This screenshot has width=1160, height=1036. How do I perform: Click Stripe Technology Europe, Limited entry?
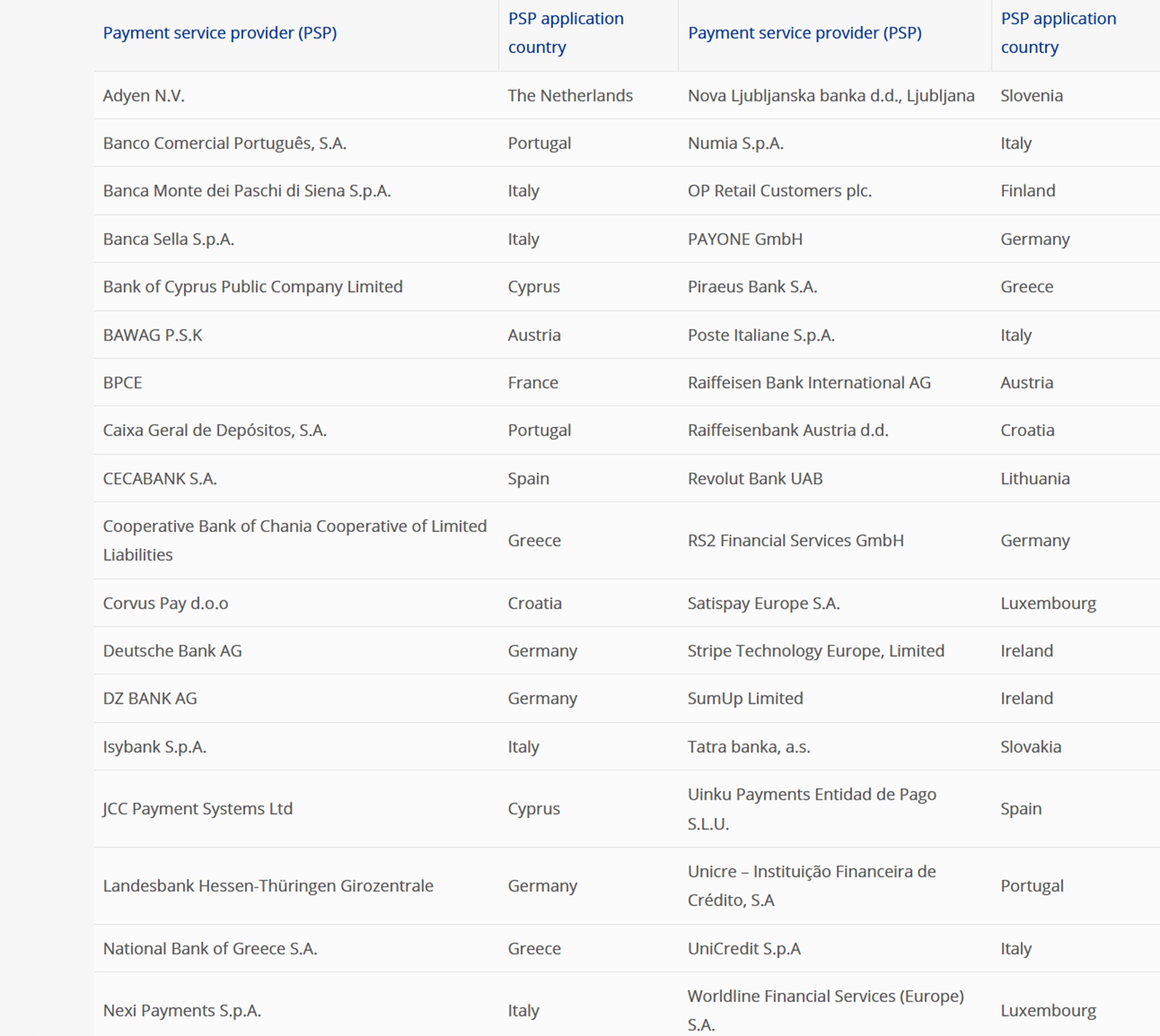[816, 651]
